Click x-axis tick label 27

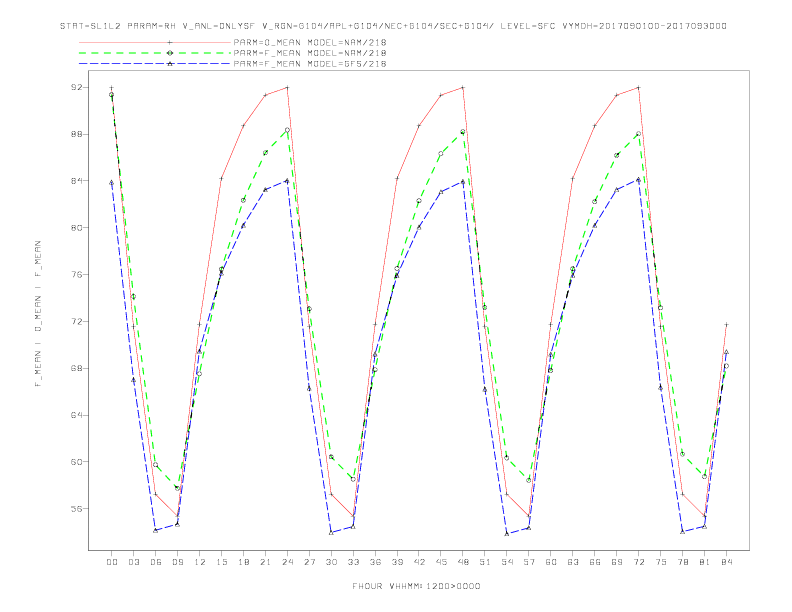point(309,562)
